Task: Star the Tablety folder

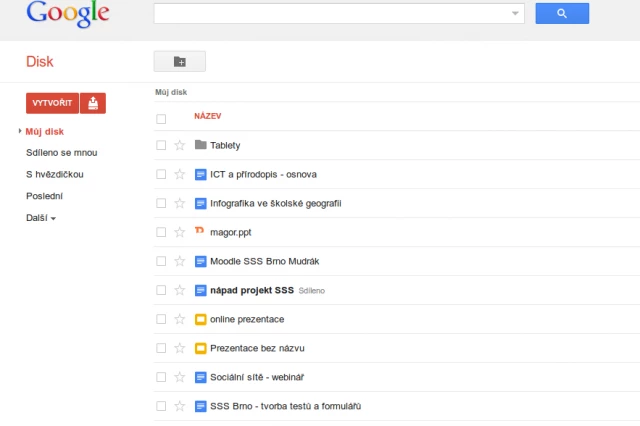Action: tap(180, 145)
